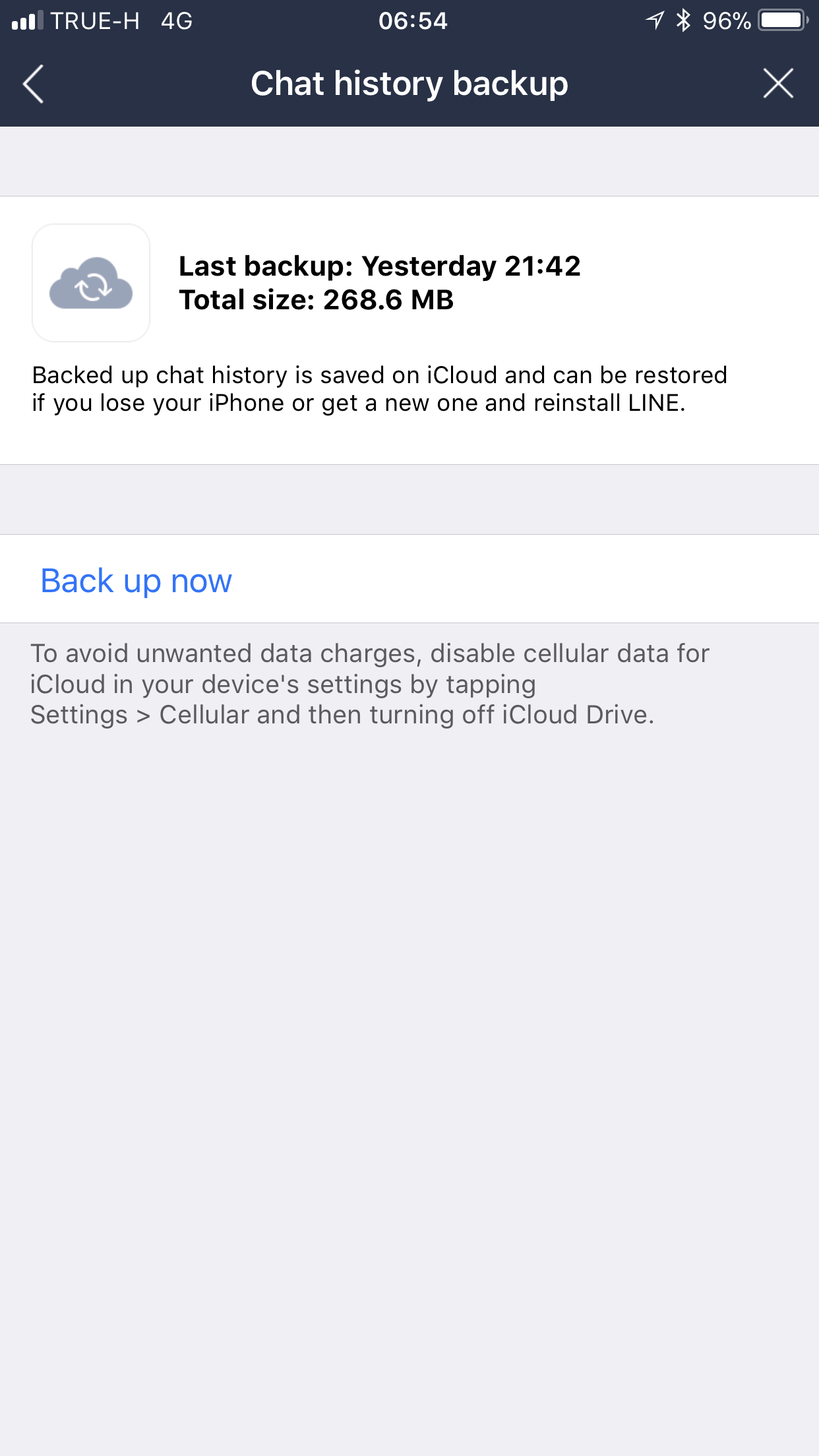This screenshot has height=1456, width=819.
Task: Tap Back up now
Action: 136,581
